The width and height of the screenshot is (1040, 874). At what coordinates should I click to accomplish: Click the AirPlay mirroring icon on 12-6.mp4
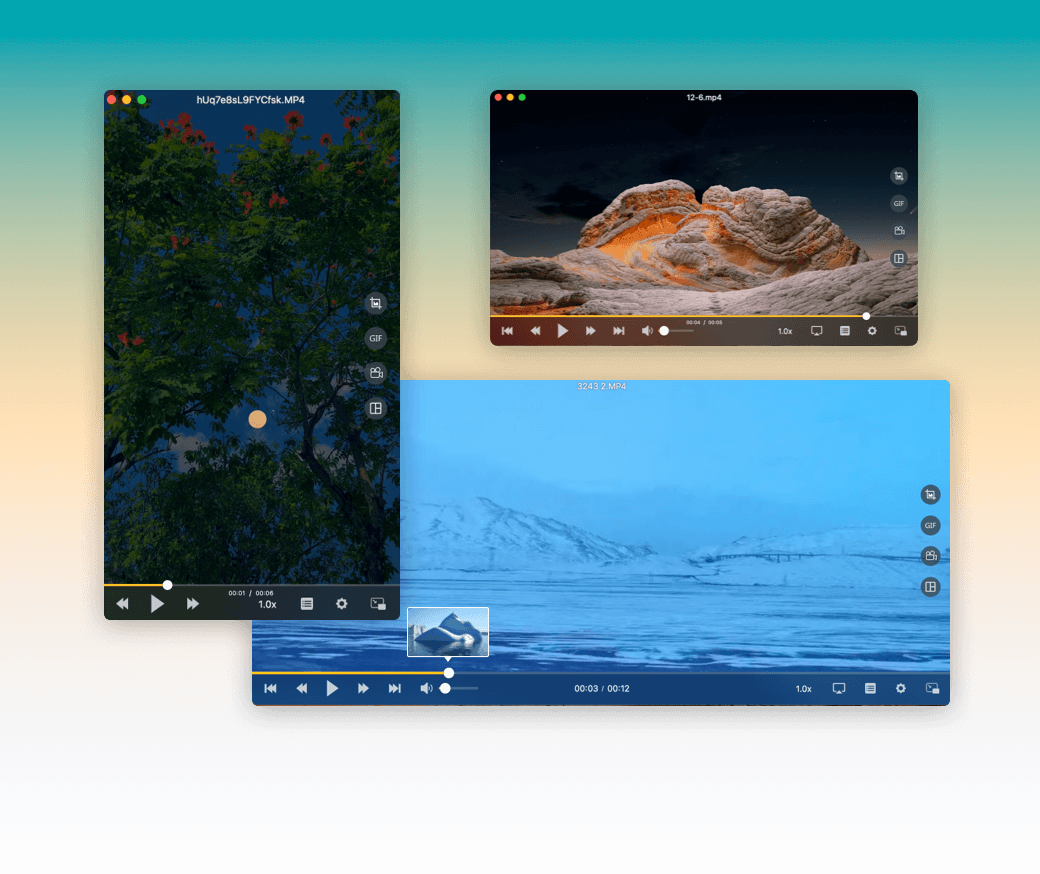pyautogui.click(x=816, y=330)
